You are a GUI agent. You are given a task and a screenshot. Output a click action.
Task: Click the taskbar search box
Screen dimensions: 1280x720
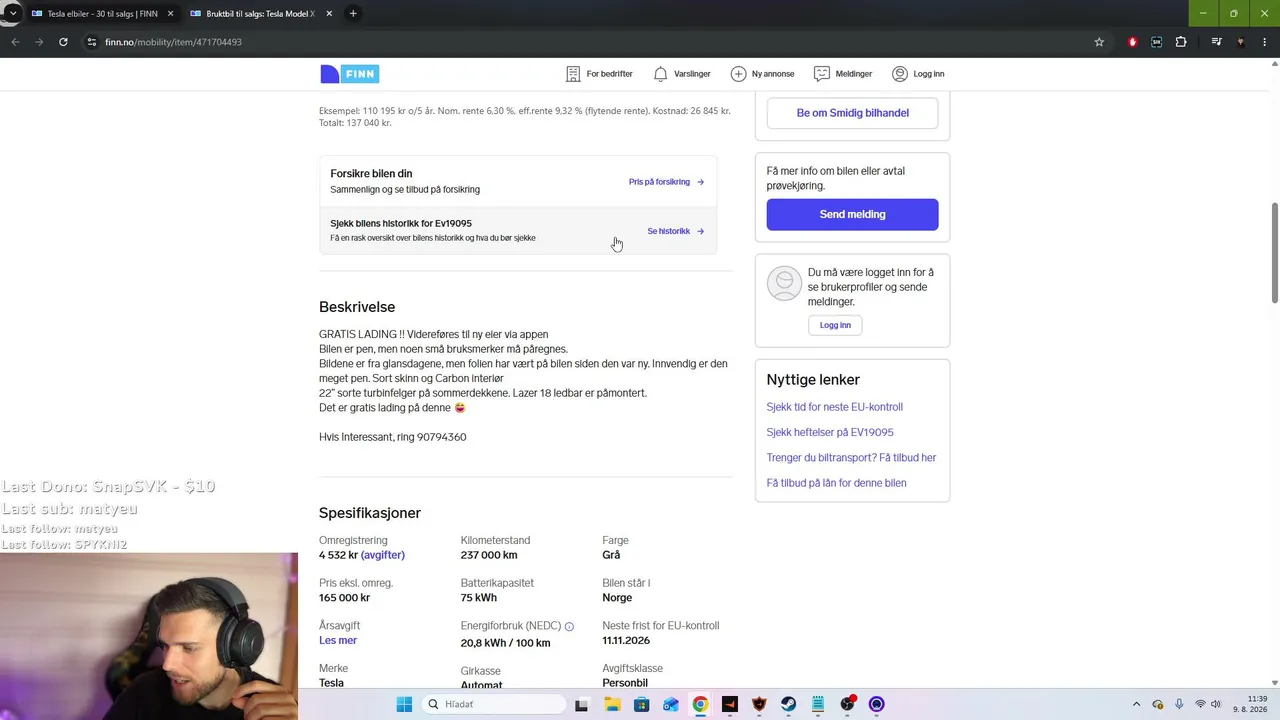[x=495, y=704]
